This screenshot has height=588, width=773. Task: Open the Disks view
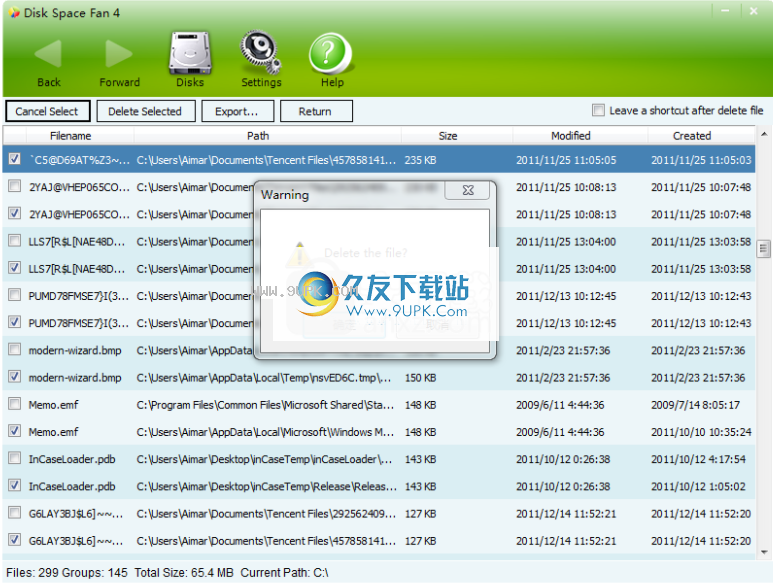point(190,60)
